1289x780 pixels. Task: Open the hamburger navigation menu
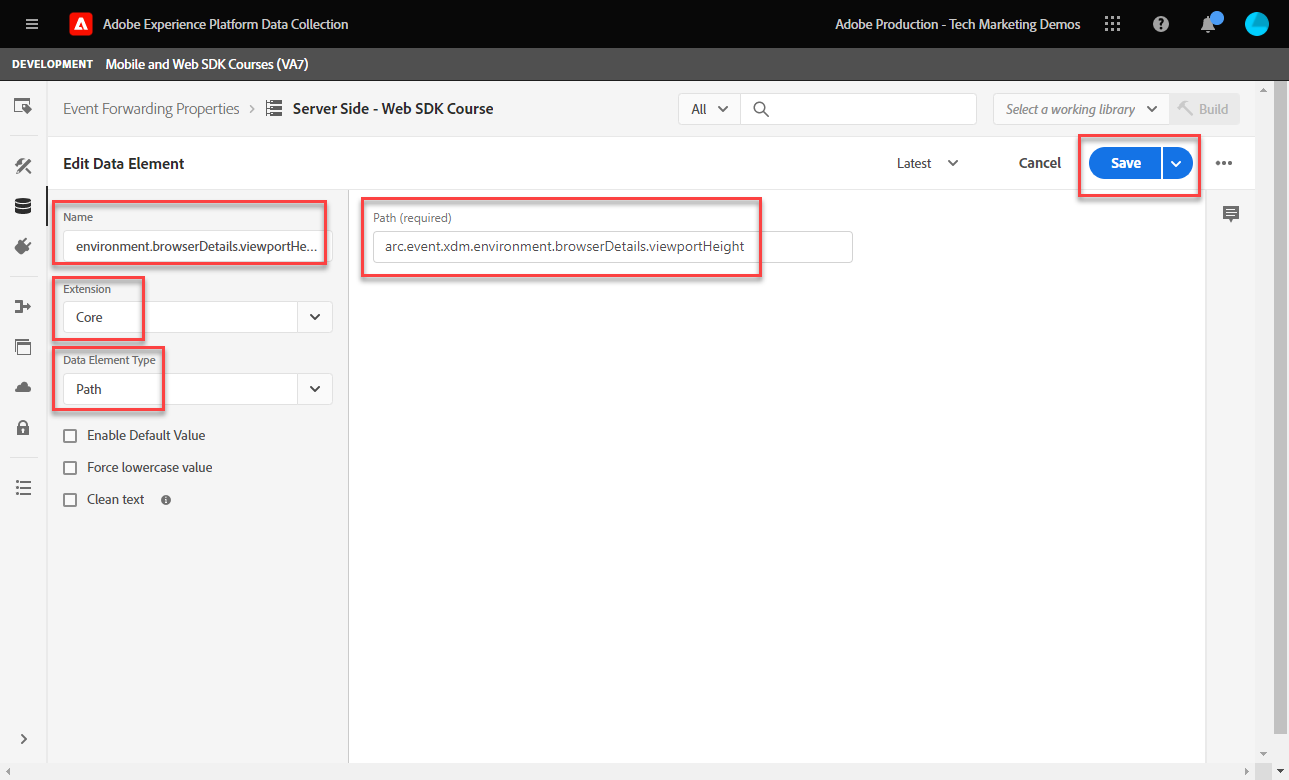32,24
